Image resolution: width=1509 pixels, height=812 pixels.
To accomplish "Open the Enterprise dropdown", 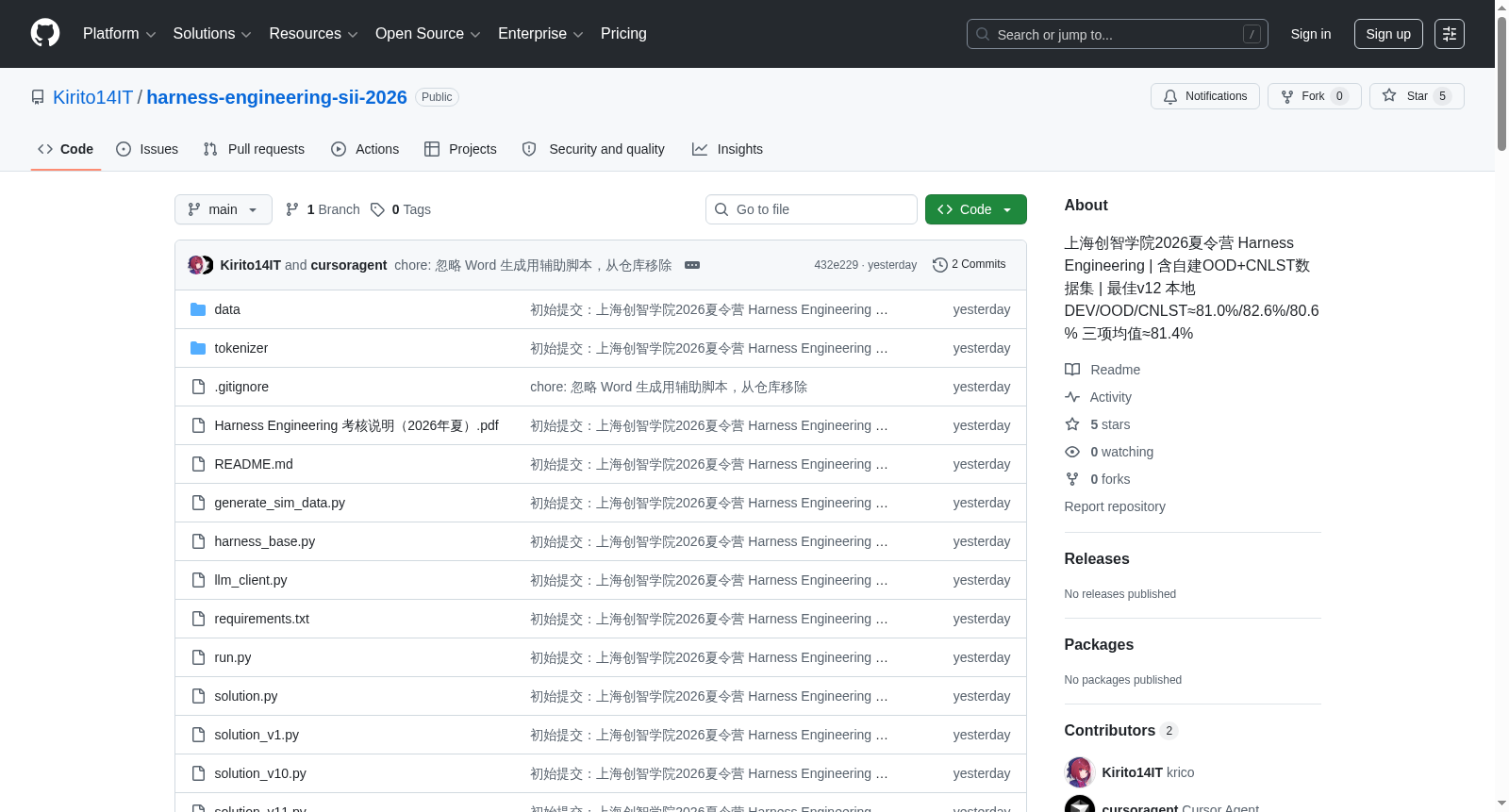I will pyautogui.click(x=540, y=34).
